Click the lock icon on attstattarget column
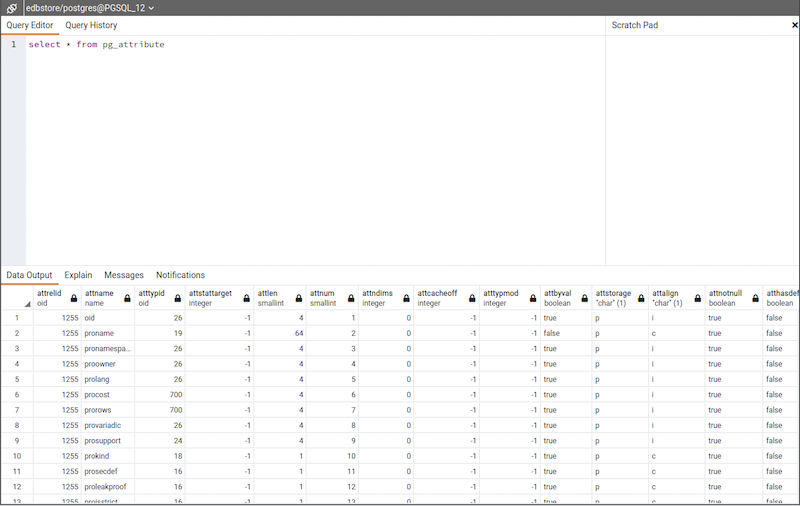This screenshot has height=506, width=800. pos(246,298)
